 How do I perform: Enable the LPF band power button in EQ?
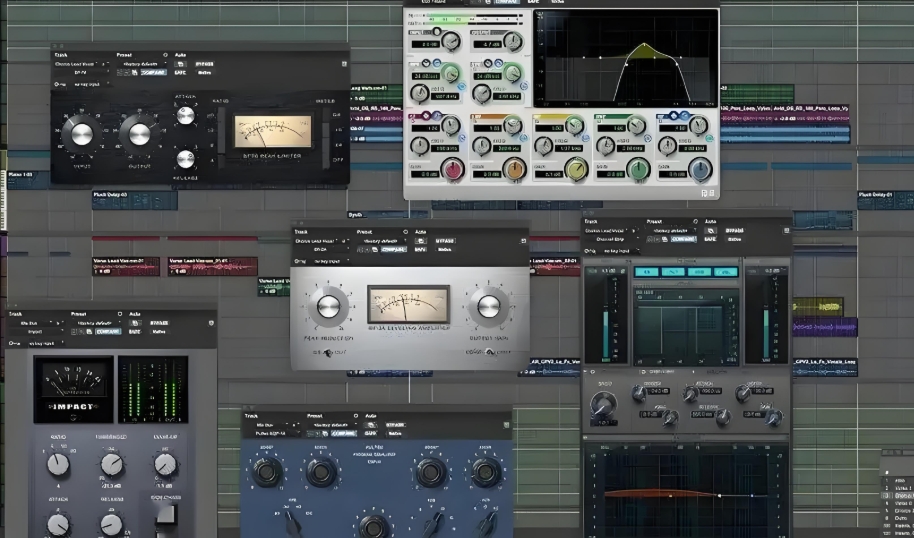pyautogui.click(x=523, y=86)
